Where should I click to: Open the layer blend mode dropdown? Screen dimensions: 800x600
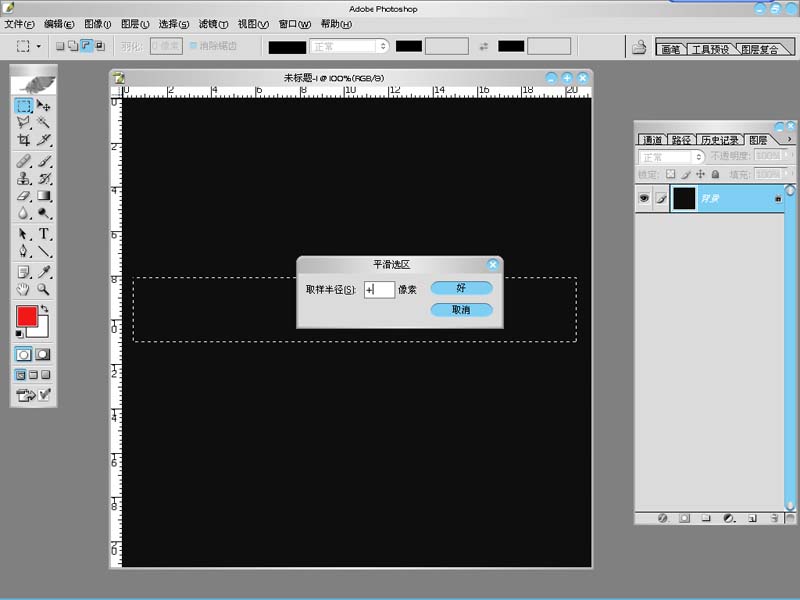[671, 157]
